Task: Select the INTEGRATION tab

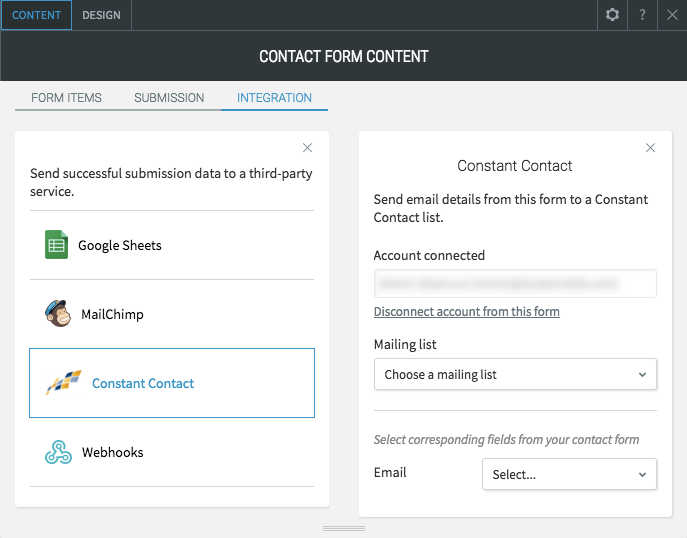Action: 274,97
